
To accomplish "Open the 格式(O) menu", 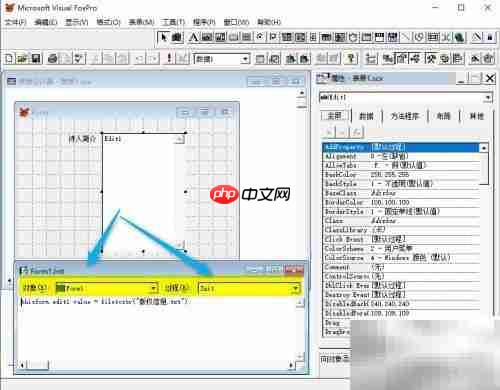I will tap(108, 22).
